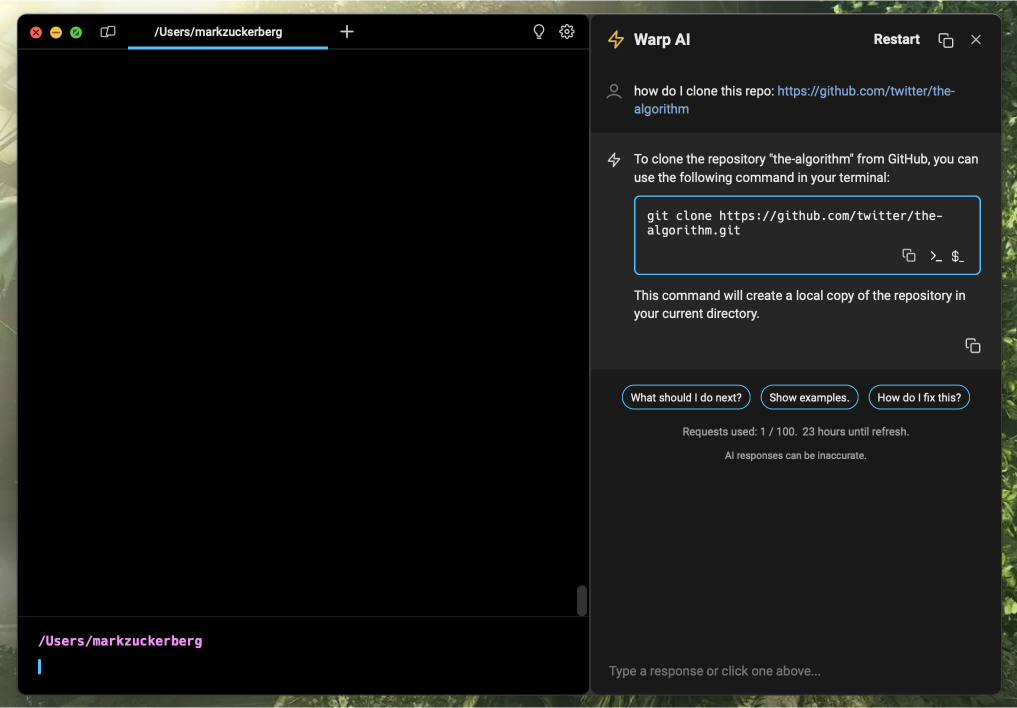
Task: Click the Warp AI lightning bolt logo
Action: pyautogui.click(x=616, y=40)
